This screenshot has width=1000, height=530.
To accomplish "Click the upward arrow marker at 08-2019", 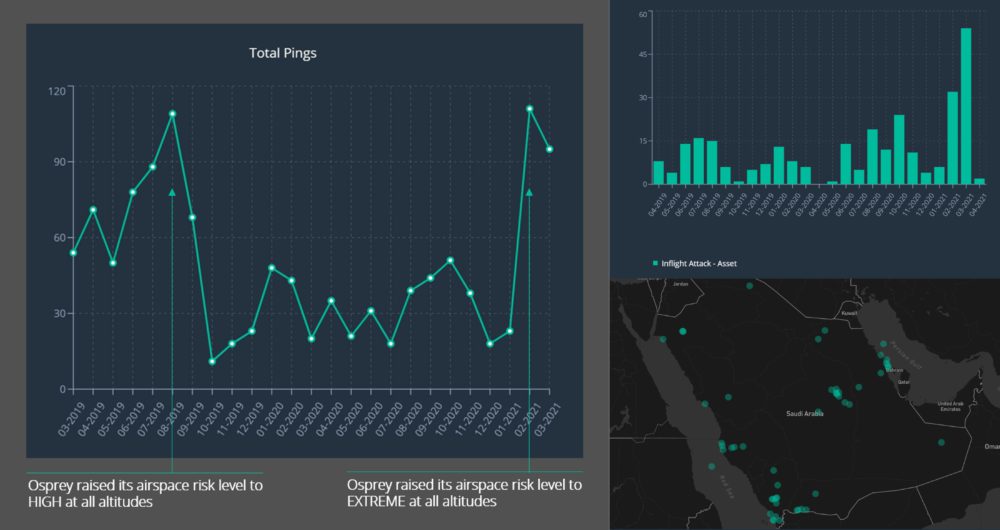I will point(172,192).
